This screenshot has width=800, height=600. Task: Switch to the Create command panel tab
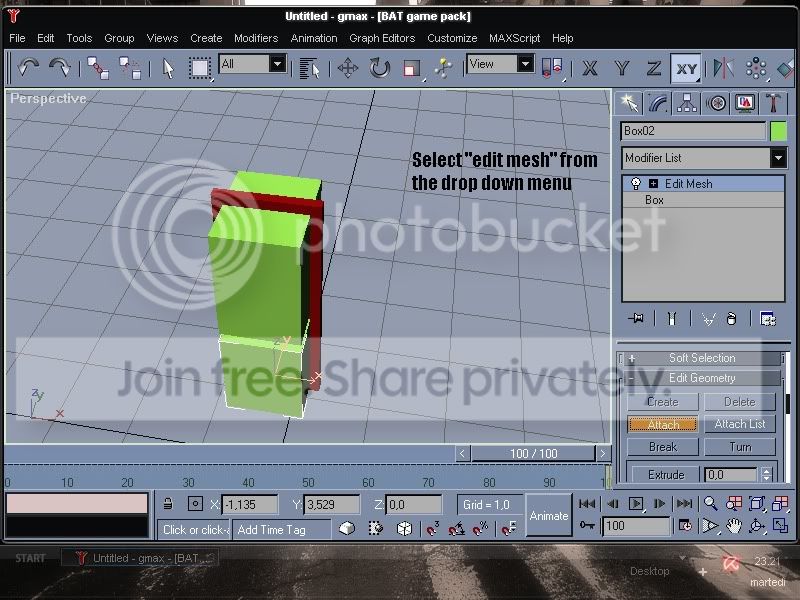pyautogui.click(x=628, y=103)
